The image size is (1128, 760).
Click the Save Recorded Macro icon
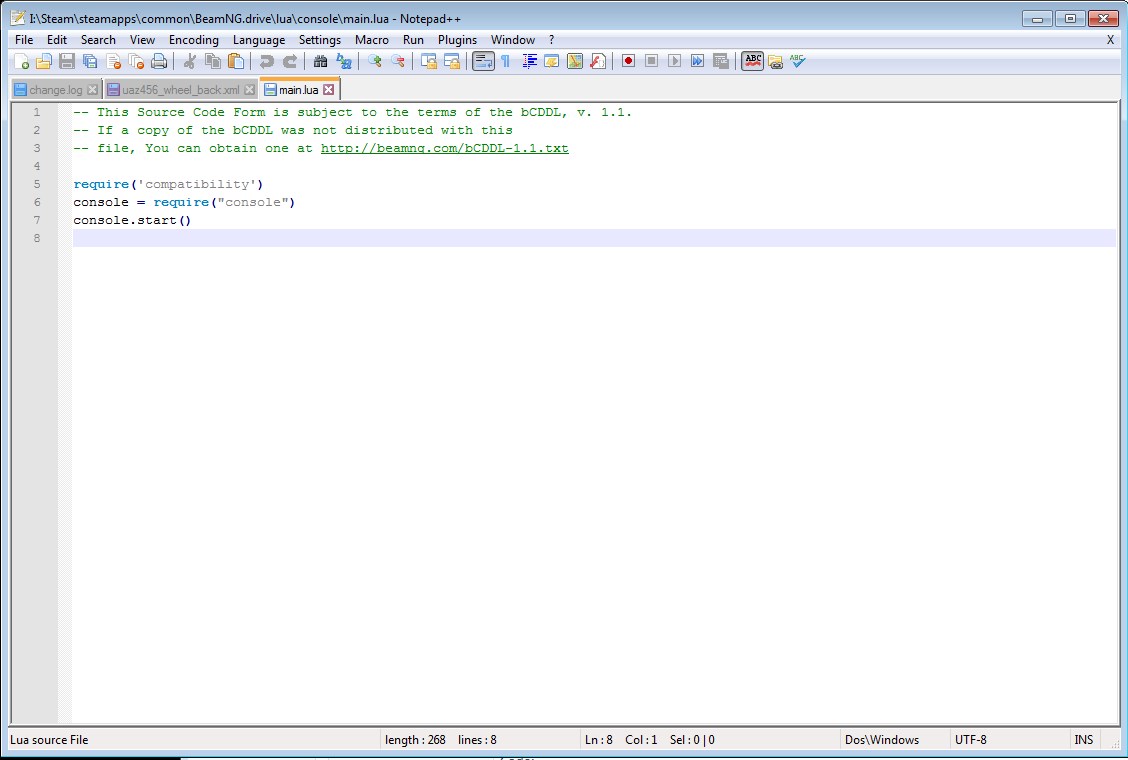[721, 61]
